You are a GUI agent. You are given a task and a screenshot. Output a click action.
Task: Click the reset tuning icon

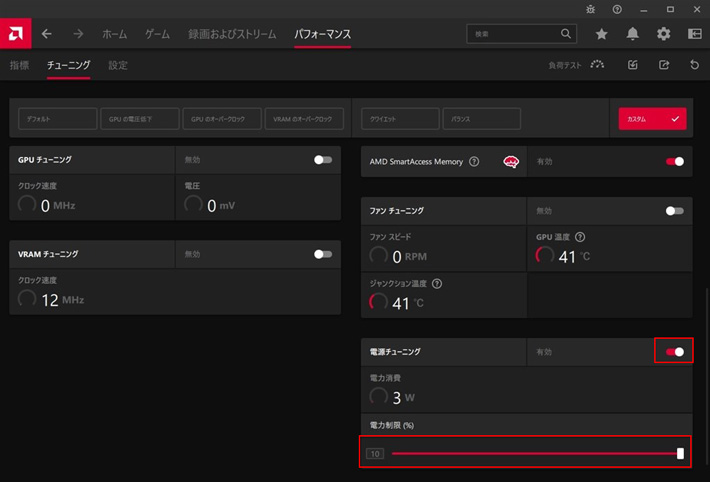point(695,65)
